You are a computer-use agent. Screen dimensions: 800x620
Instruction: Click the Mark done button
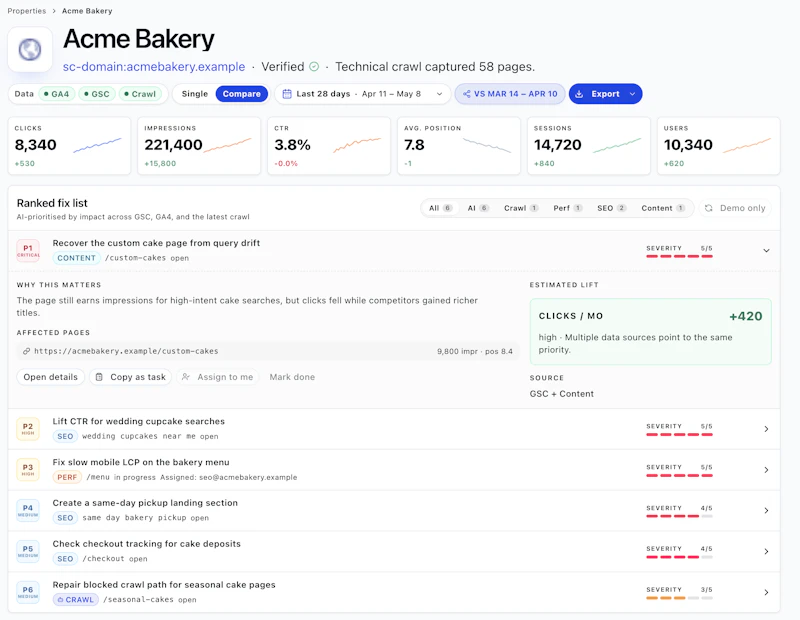point(292,377)
